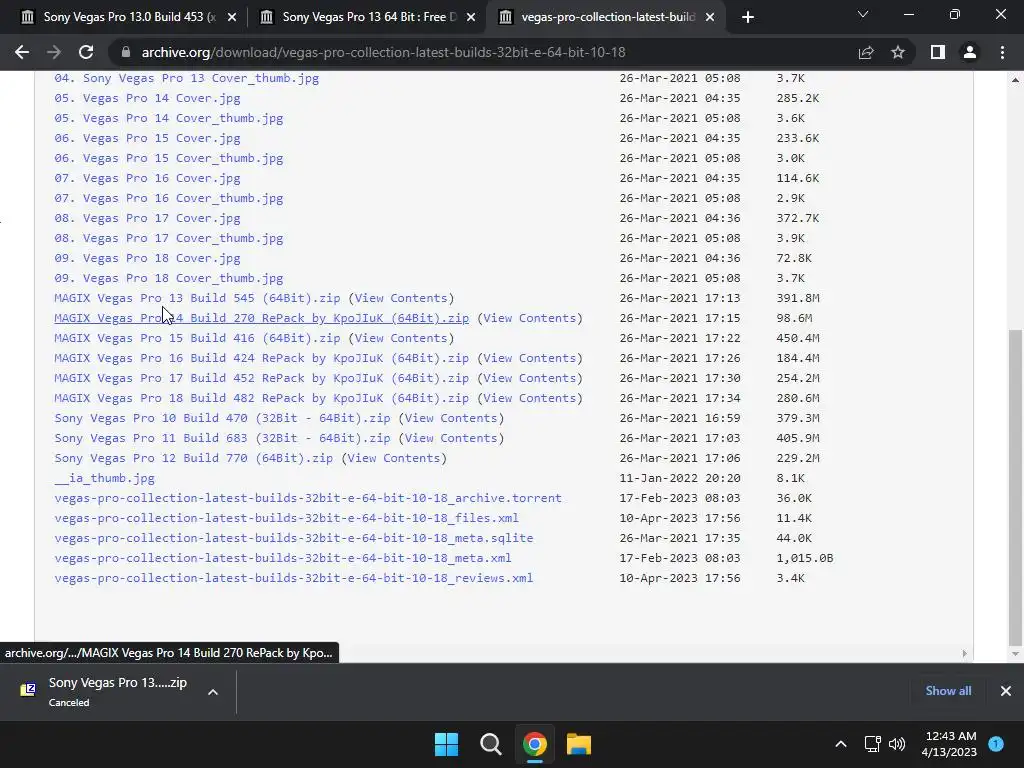Open Windows taskbar Search
This screenshot has height=768, width=1024.
(x=490, y=744)
